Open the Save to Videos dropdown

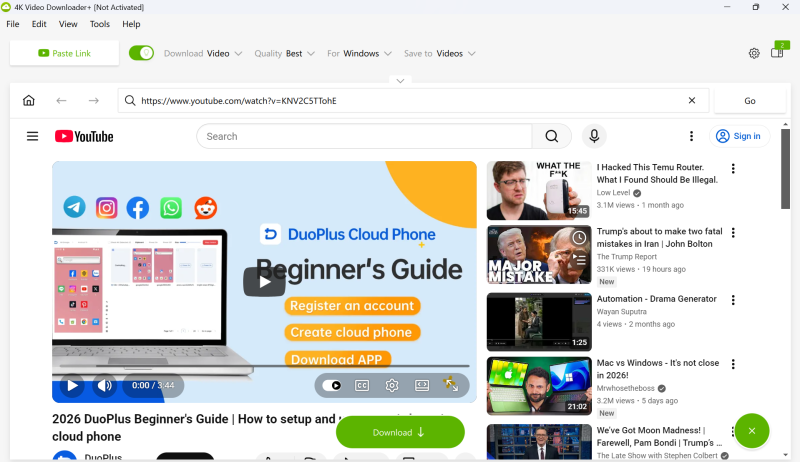coord(439,53)
